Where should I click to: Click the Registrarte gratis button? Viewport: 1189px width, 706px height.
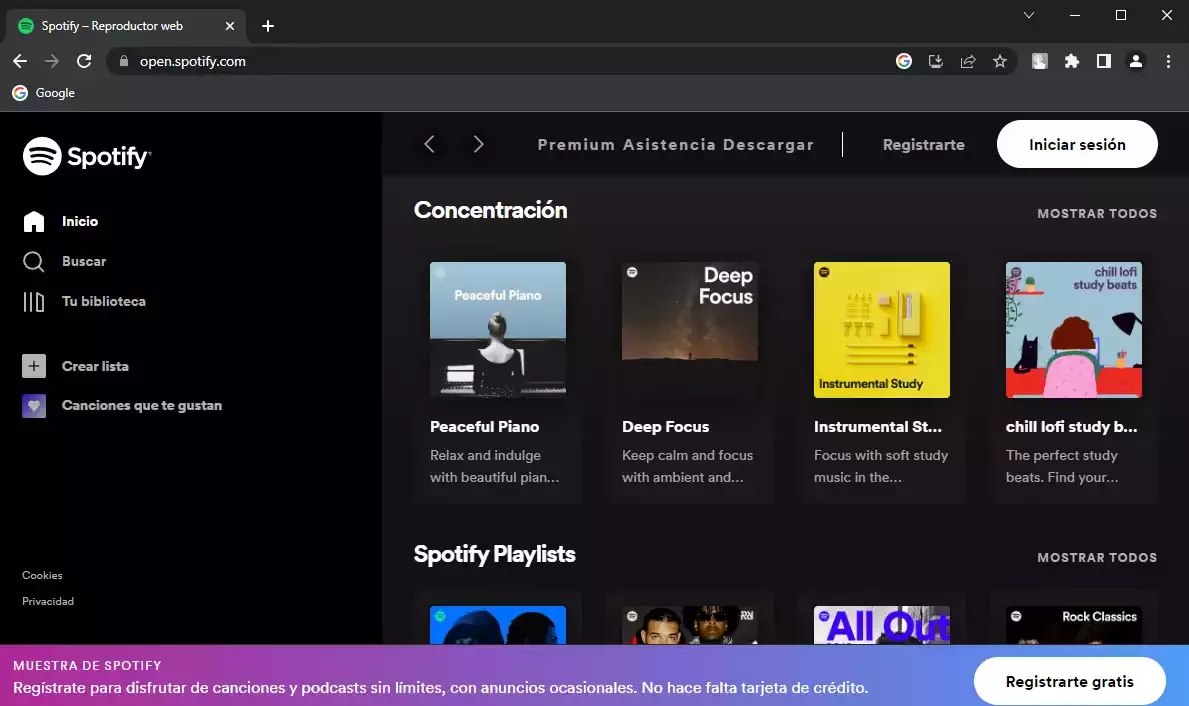tap(1069, 681)
